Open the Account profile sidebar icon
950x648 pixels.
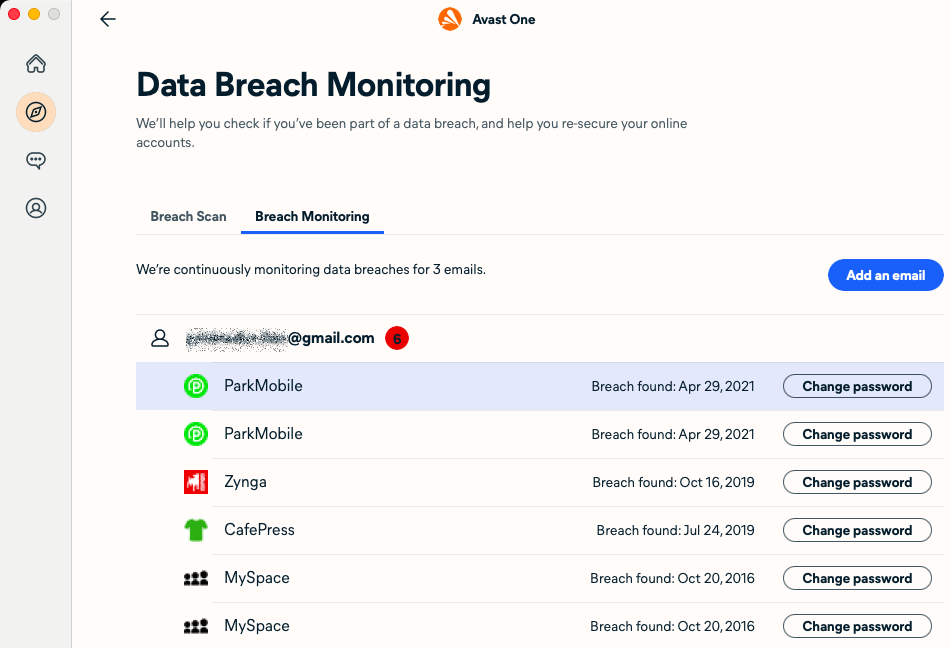(36, 208)
